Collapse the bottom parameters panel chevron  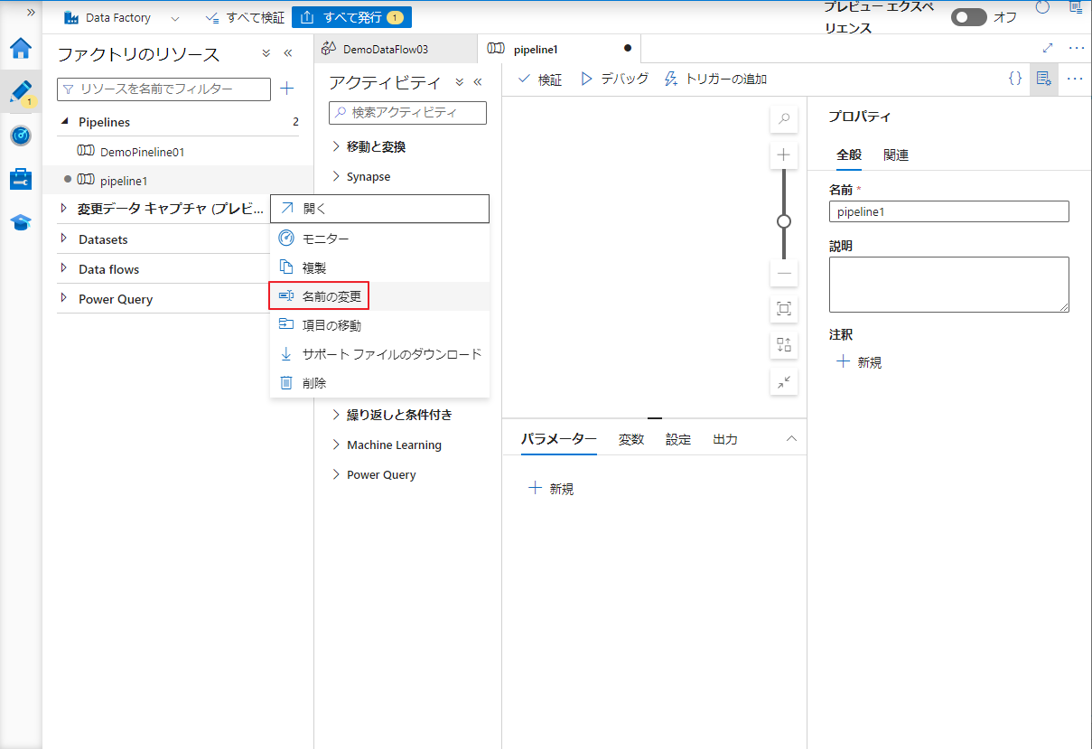pyautogui.click(x=792, y=439)
